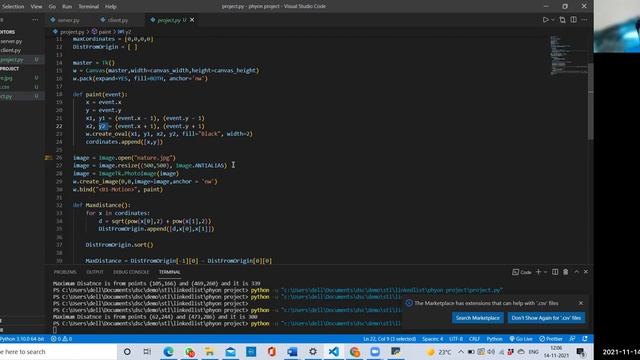Change the CRLF end-of-line sequence
Viewport: 640px width, 360px height.
474,339
